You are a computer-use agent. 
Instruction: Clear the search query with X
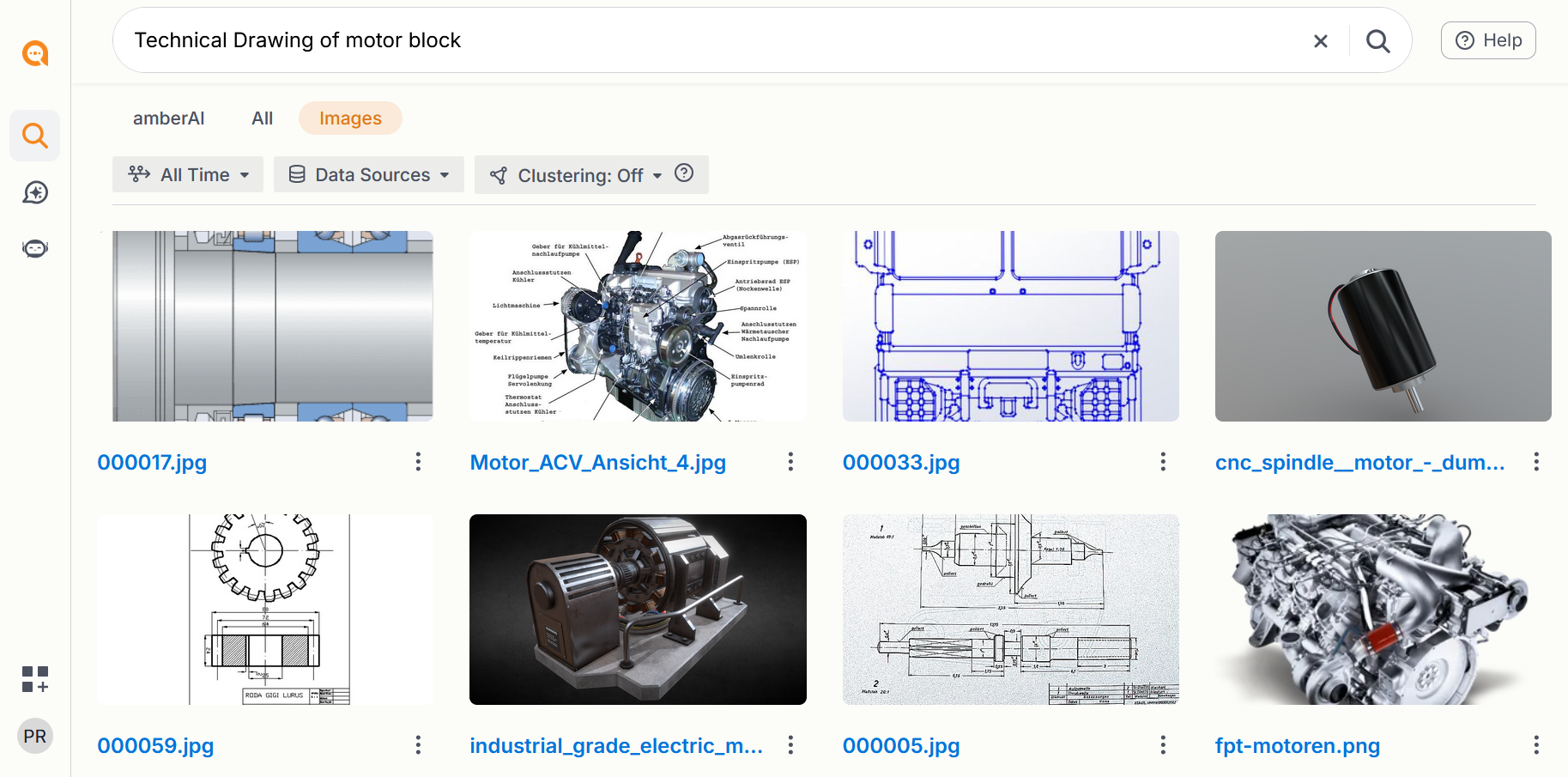[x=1321, y=40]
